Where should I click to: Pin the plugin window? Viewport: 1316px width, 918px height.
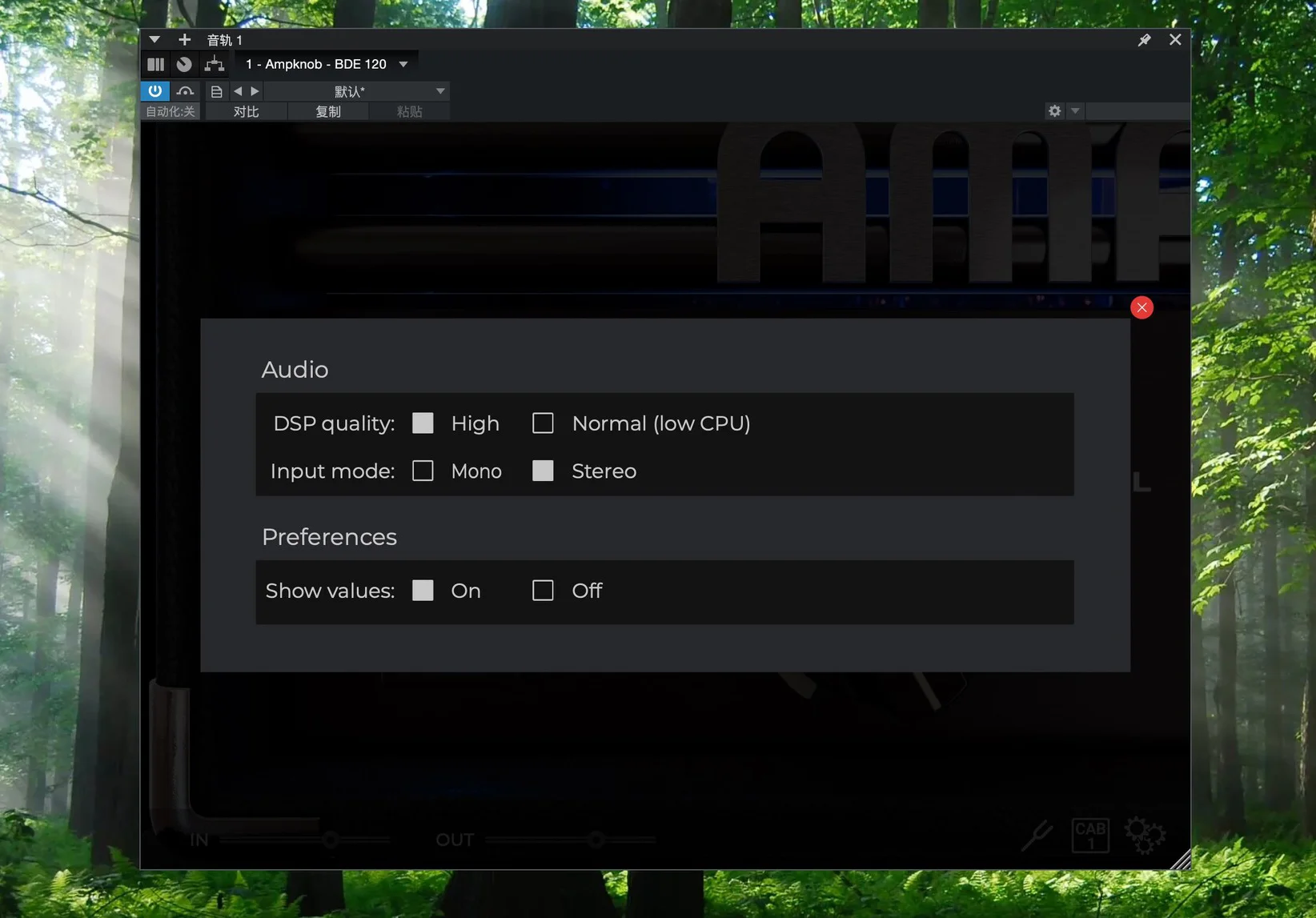(x=1144, y=40)
